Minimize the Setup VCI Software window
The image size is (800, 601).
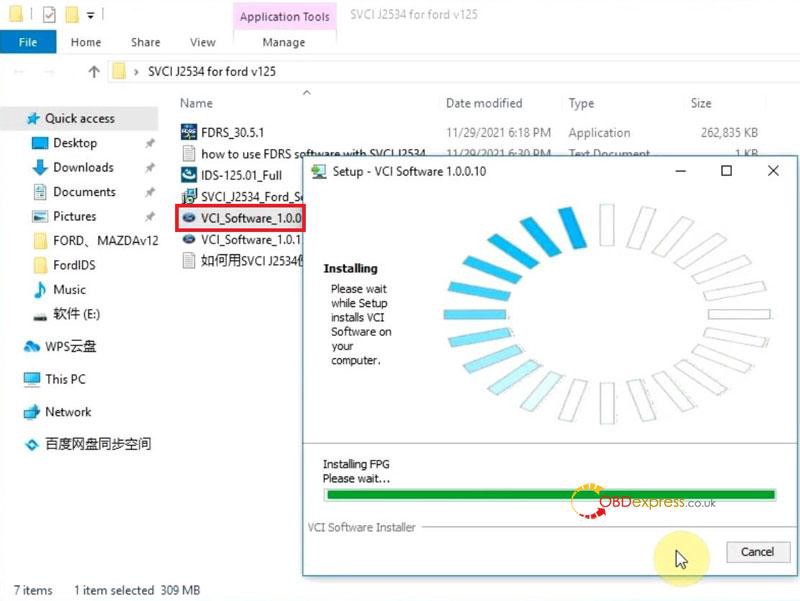coord(681,171)
